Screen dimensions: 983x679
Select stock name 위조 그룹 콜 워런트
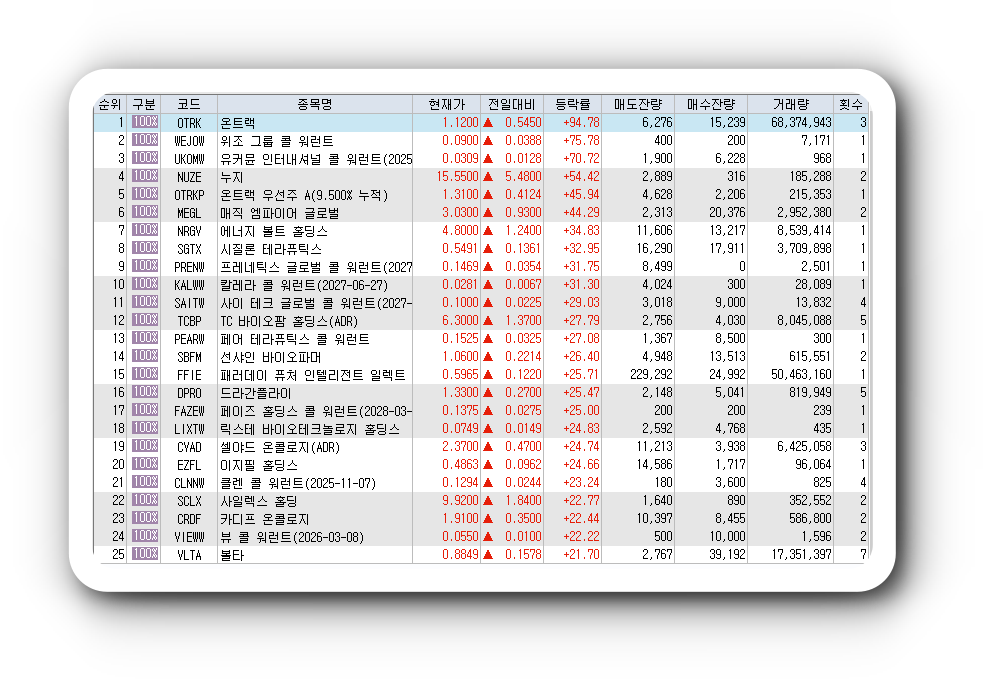(277, 141)
